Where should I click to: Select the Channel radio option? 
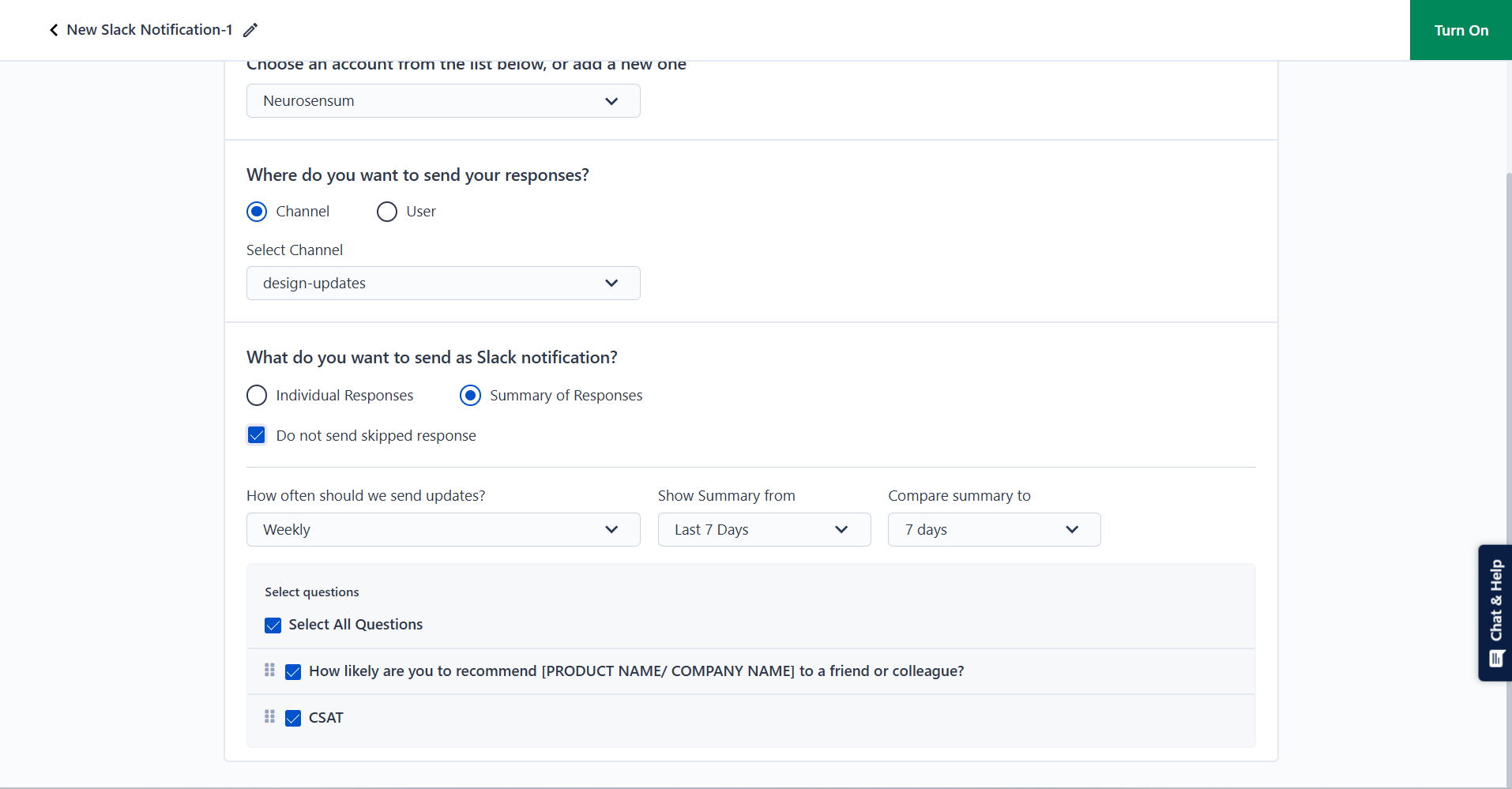(257, 212)
